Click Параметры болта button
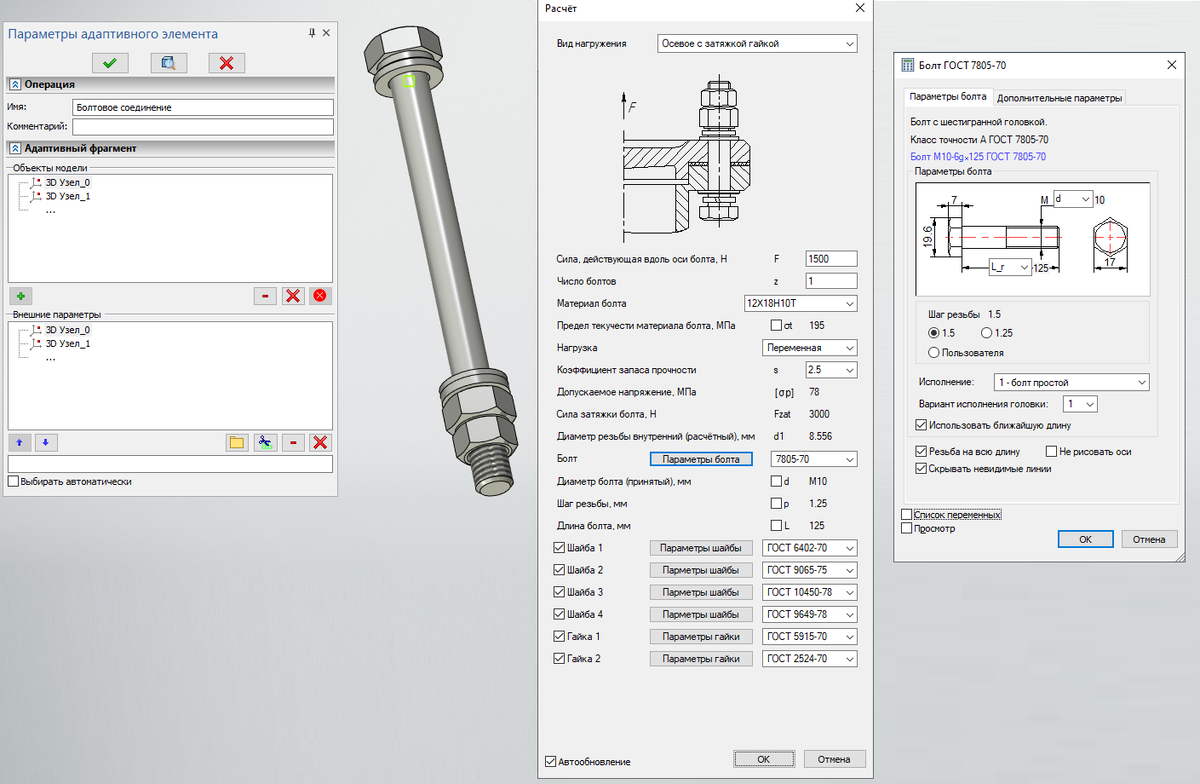The height and width of the screenshot is (784, 1200). point(700,459)
